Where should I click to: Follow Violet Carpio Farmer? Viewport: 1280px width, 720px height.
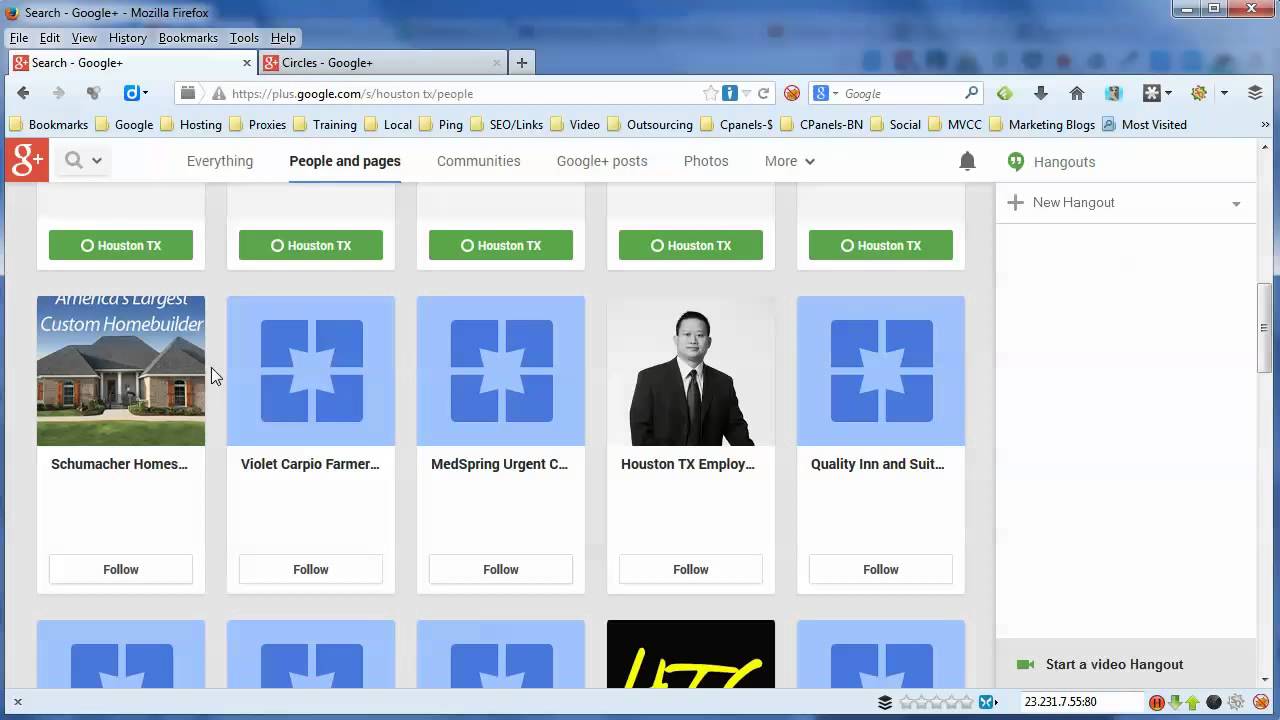coord(311,569)
